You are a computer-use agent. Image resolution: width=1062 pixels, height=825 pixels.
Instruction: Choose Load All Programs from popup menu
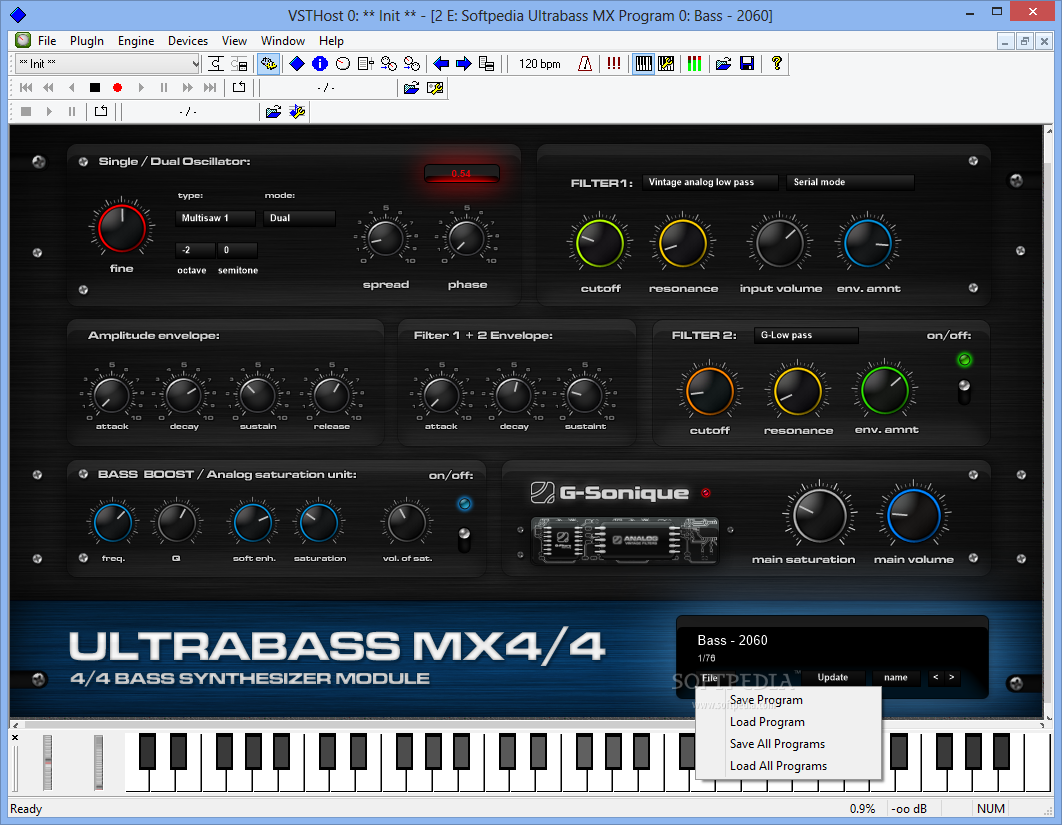coord(789,766)
